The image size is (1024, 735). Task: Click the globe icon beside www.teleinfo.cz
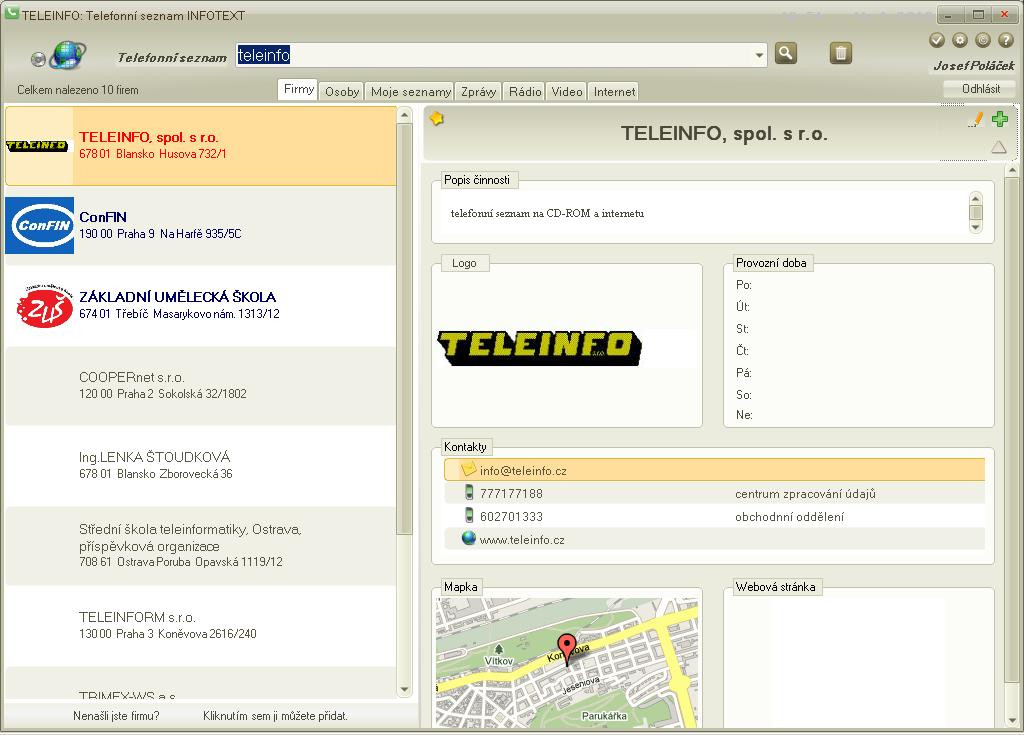468,538
